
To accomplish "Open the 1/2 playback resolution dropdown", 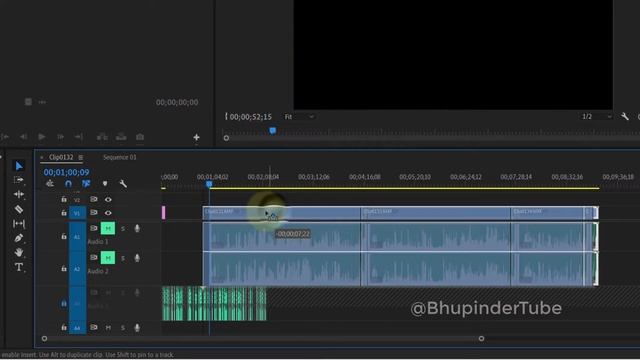I will point(596,117).
